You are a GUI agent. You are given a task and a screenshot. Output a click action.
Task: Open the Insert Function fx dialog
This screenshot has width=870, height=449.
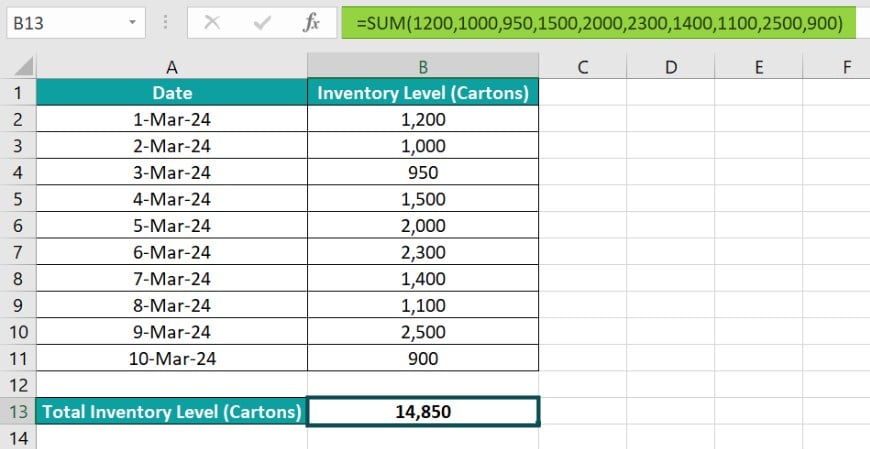(x=311, y=23)
